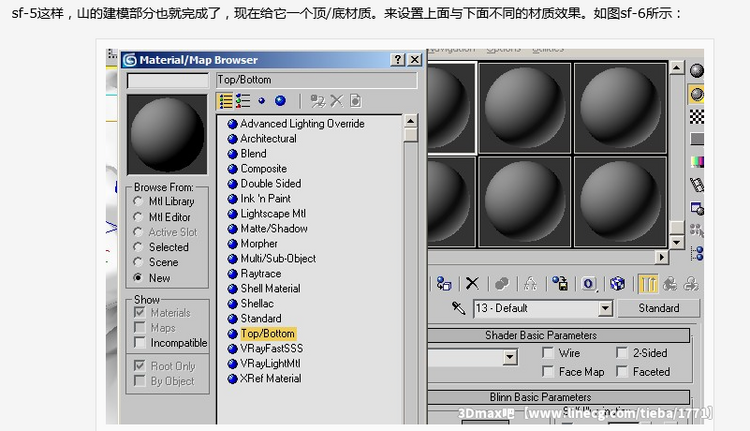Toggle Show Map in Viewport cube icon
The image size is (750, 431).
click(x=617, y=284)
